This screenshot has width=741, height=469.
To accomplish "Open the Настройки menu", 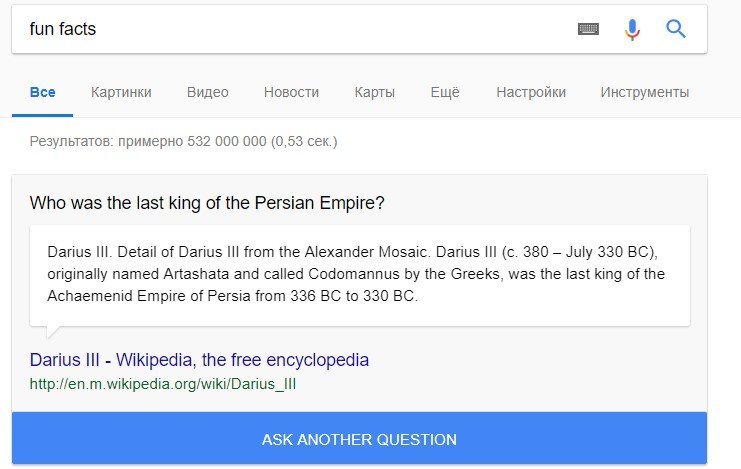I will 531,92.
